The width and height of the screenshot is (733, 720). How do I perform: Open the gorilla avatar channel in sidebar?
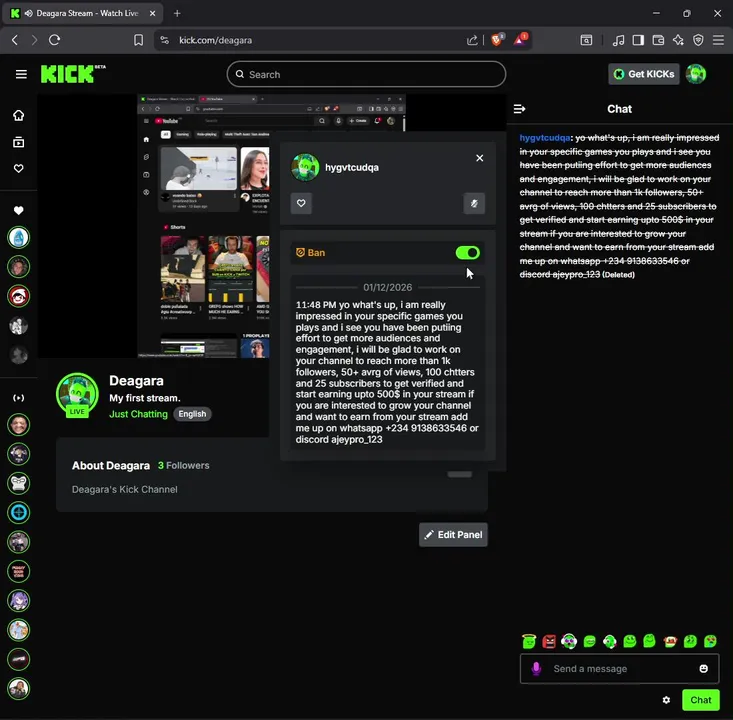point(19,483)
